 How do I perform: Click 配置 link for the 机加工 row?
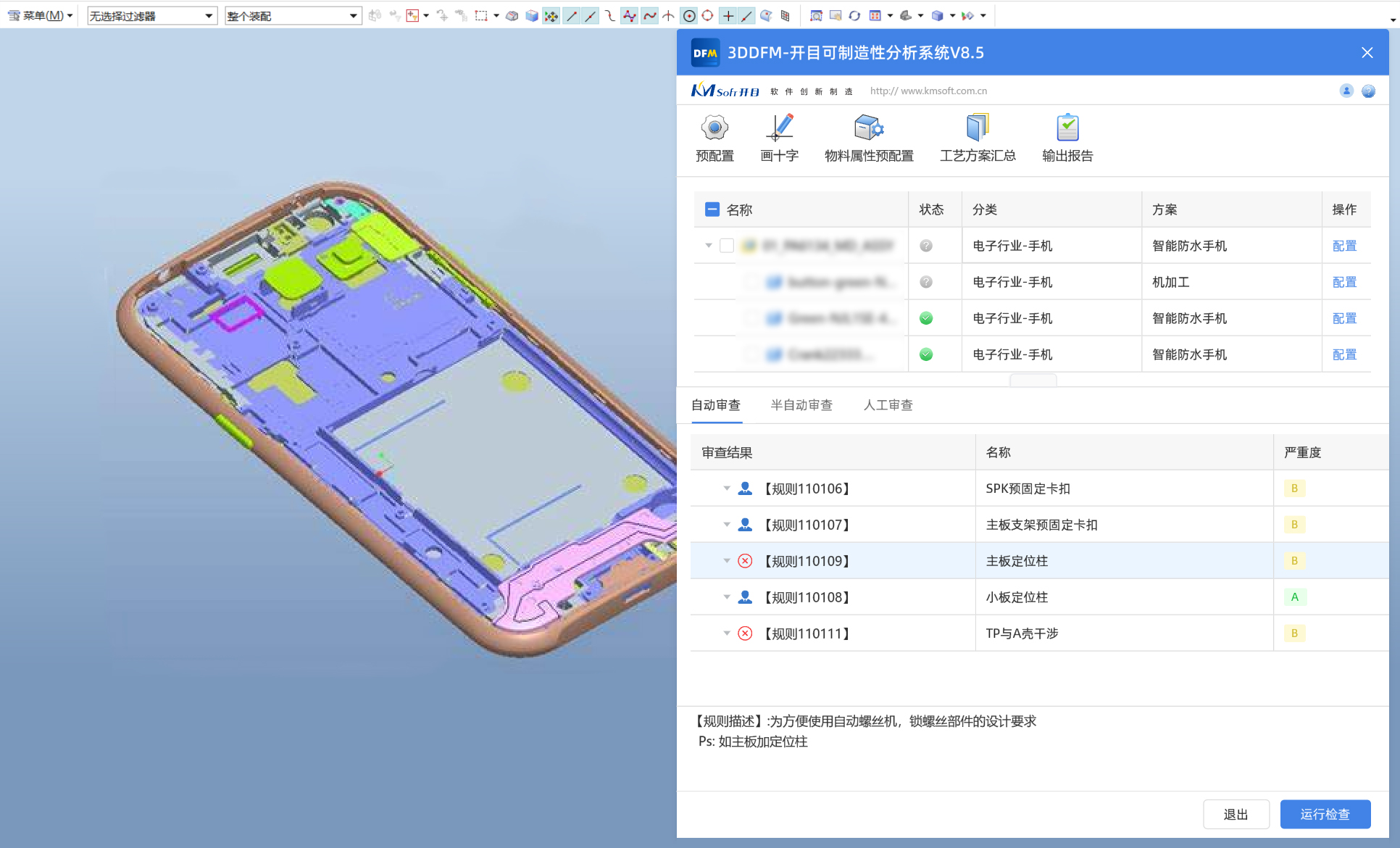[x=1344, y=282]
